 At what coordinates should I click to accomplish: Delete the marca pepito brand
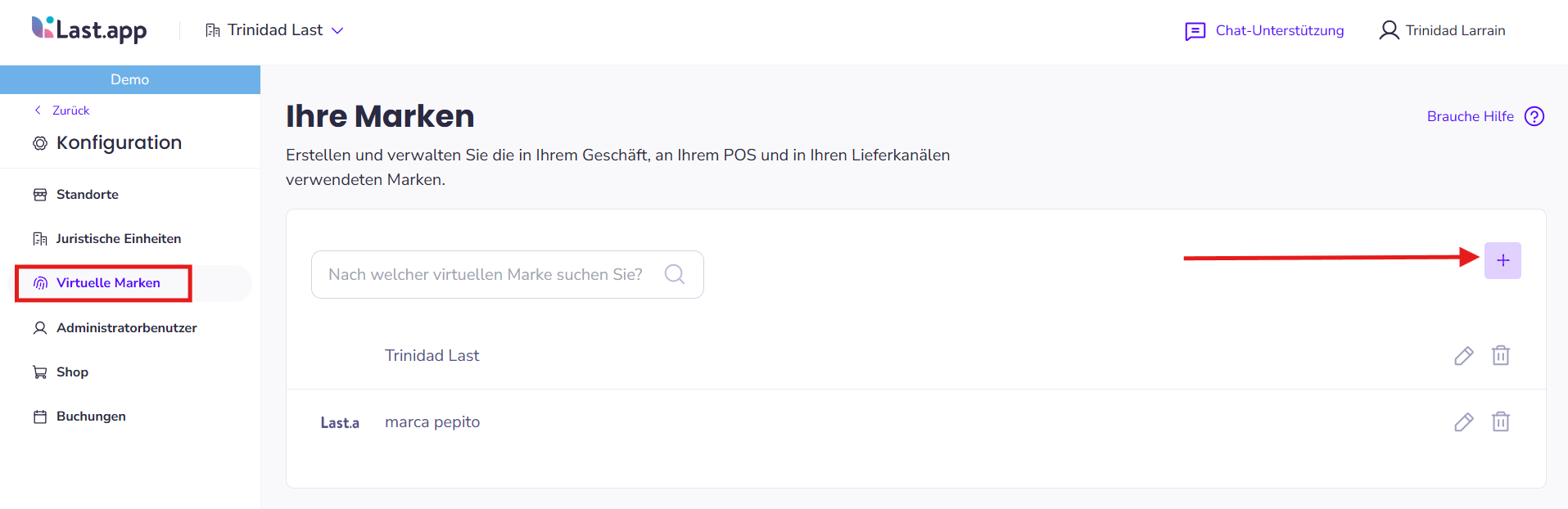tap(1501, 421)
